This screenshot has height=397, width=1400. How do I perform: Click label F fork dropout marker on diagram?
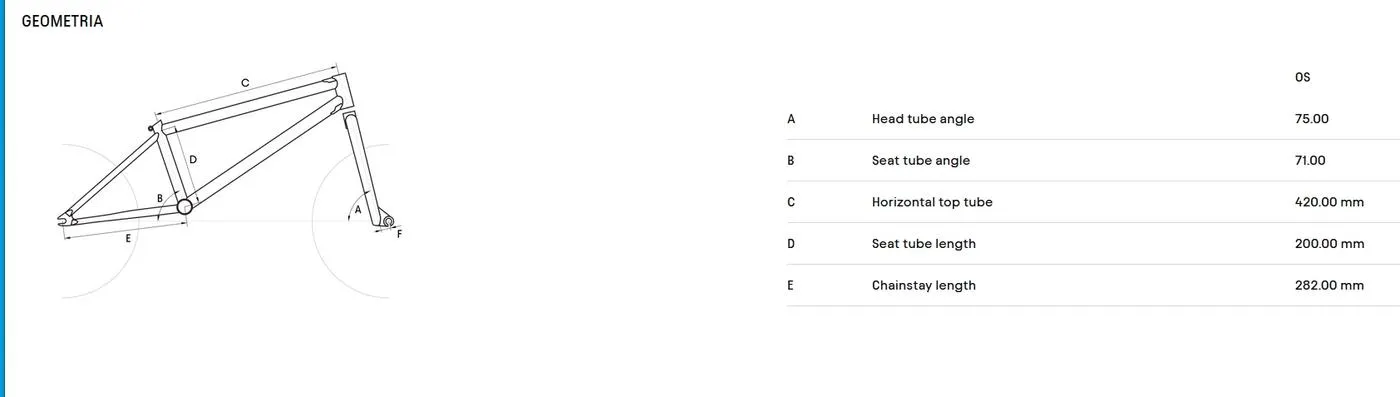coord(400,234)
